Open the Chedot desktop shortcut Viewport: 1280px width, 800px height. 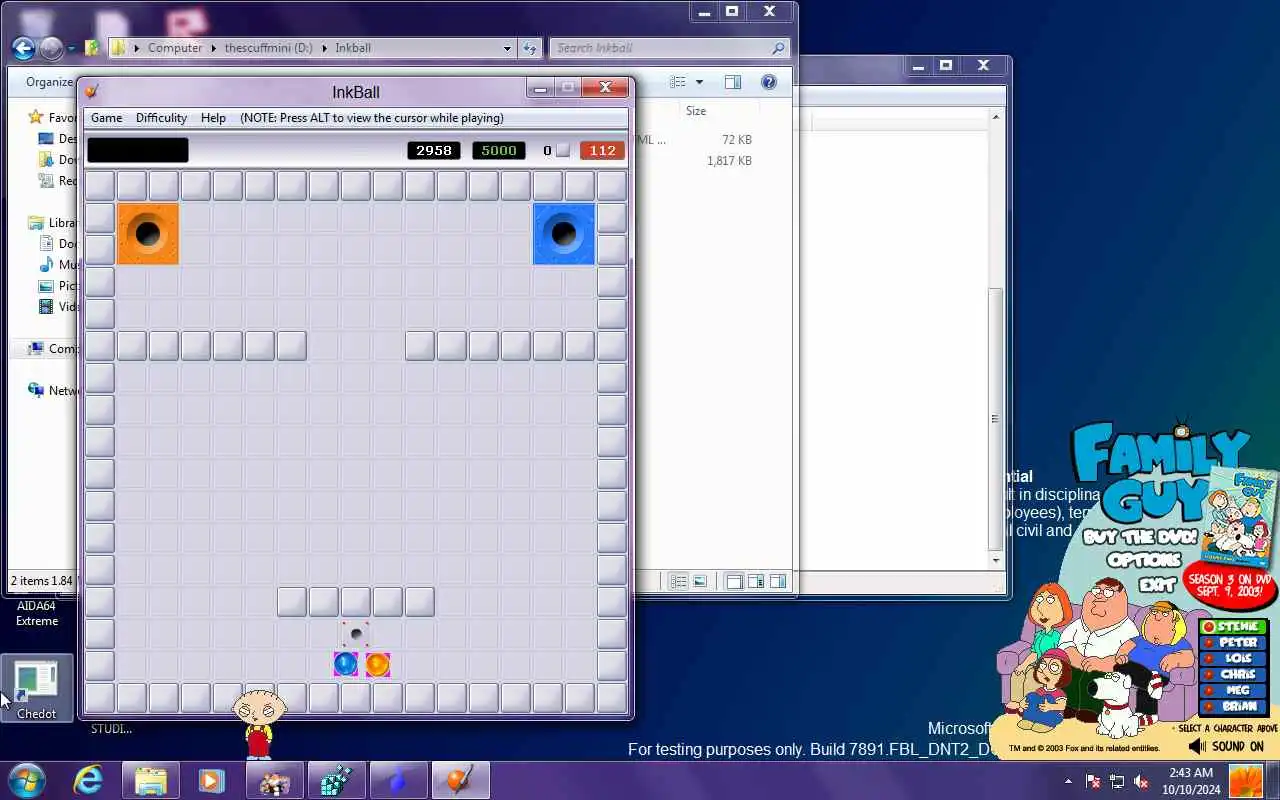pos(37,688)
